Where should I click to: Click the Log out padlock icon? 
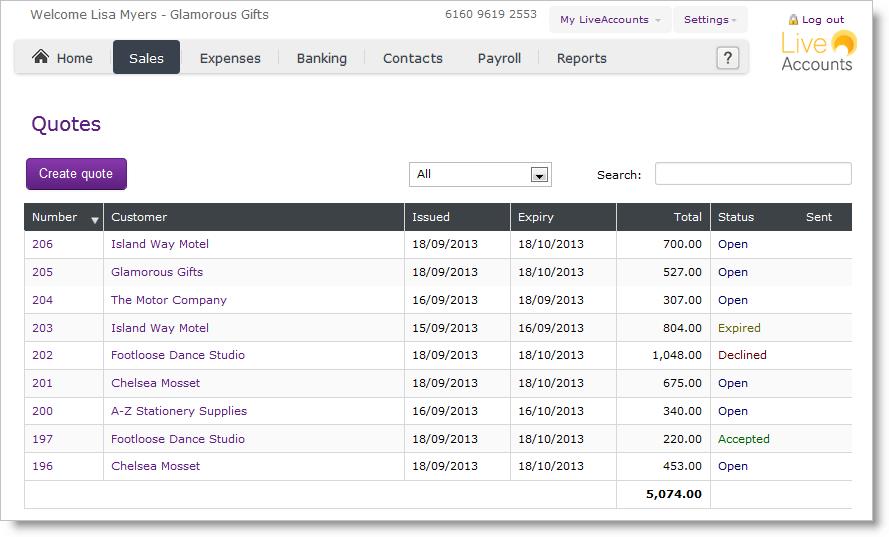793,19
